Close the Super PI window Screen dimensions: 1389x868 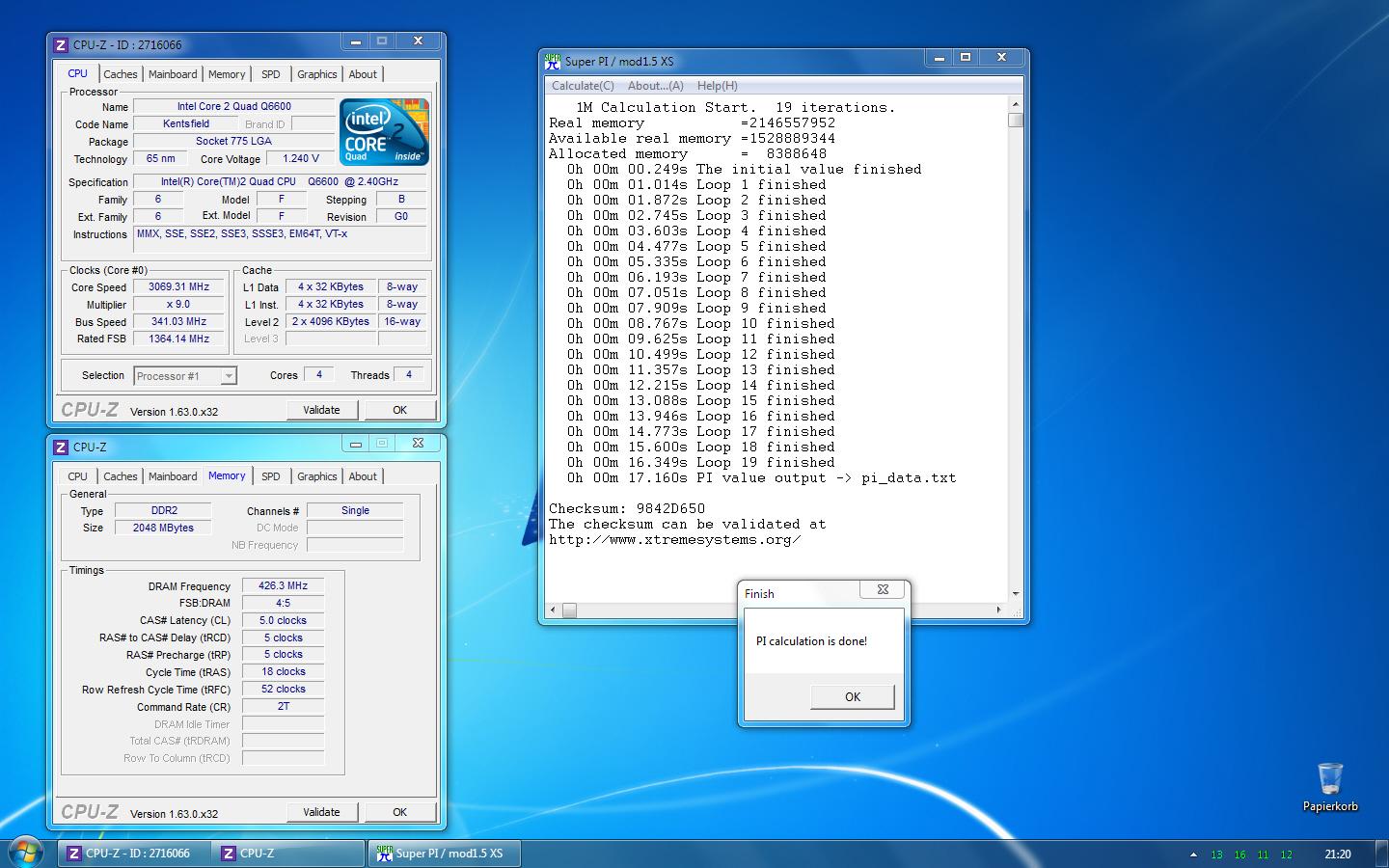1001,58
